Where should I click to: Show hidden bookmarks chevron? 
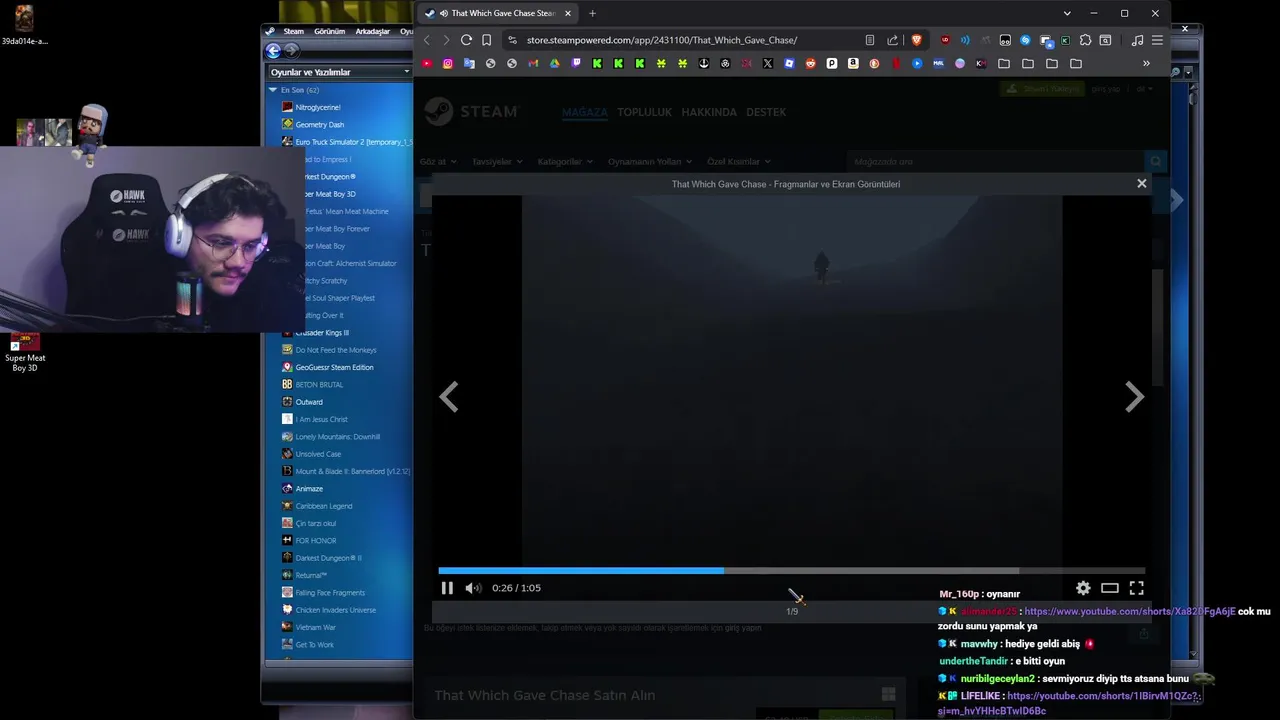click(1146, 63)
